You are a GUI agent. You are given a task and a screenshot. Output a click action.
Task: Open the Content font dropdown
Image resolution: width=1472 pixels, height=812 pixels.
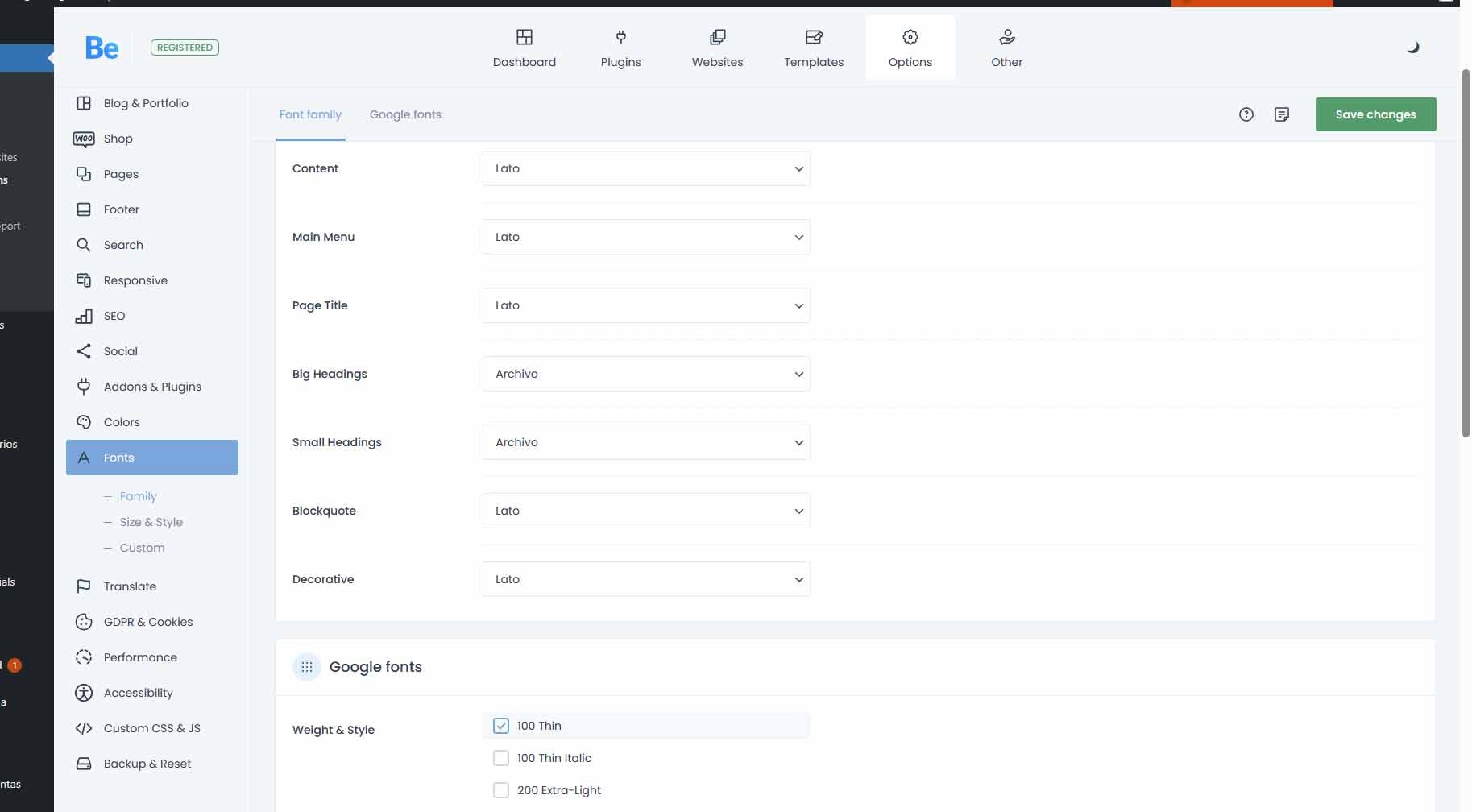tap(646, 168)
